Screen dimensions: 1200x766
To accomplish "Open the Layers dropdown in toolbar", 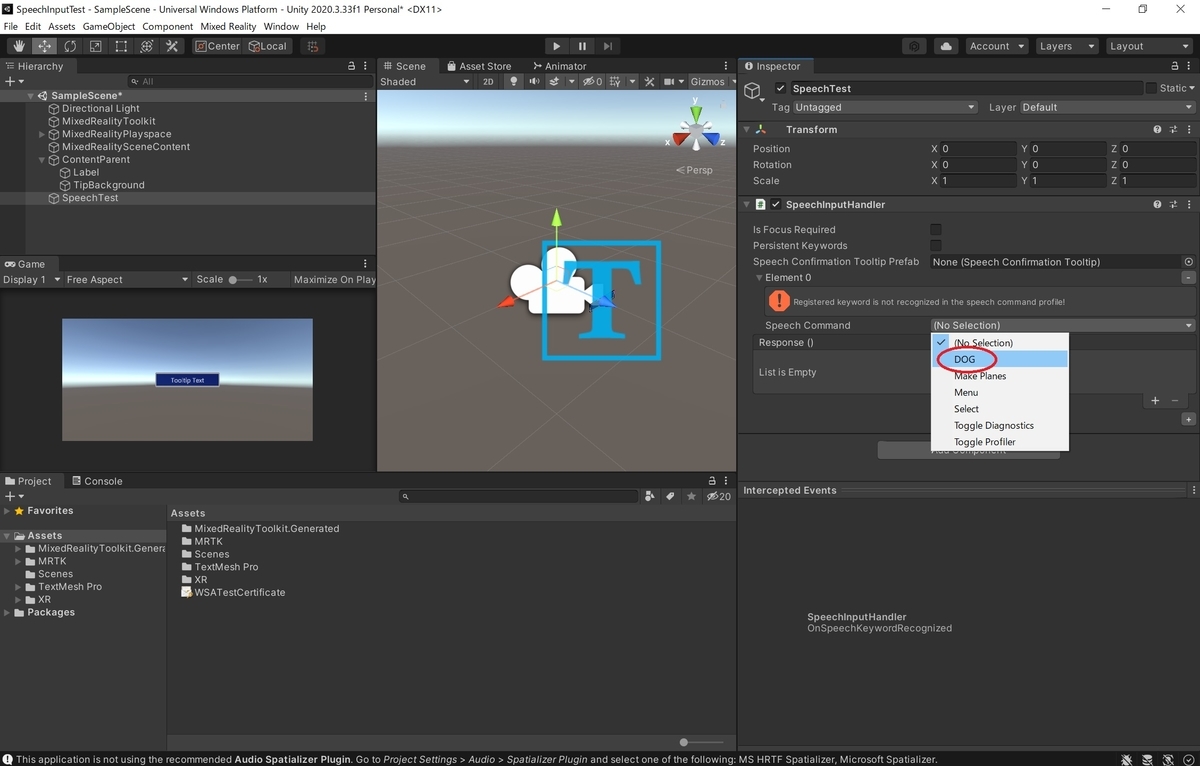I will [x=1066, y=46].
